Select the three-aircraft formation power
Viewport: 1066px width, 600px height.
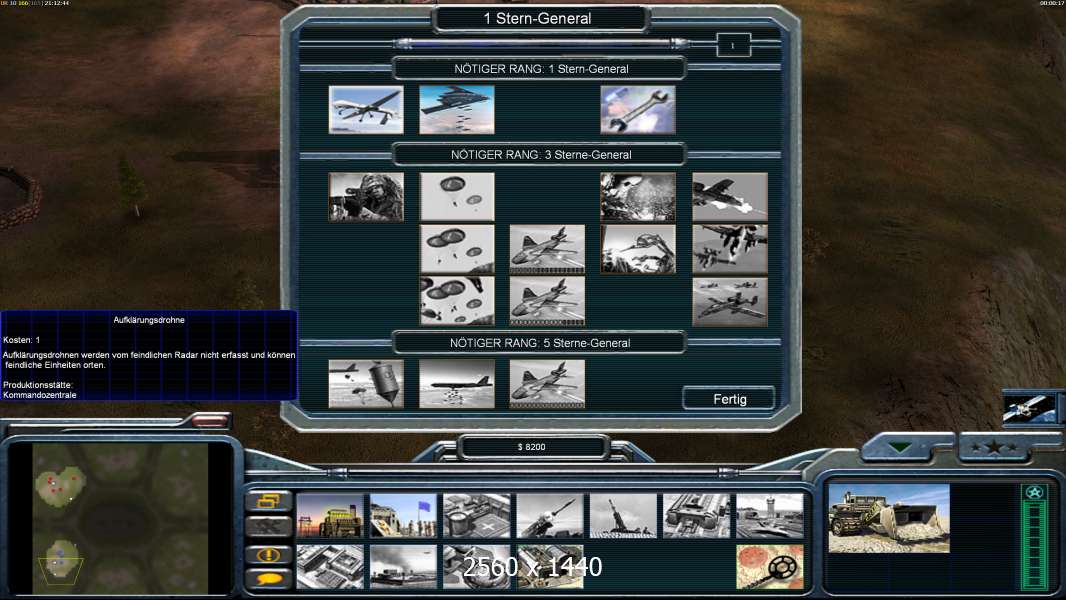tap(730, 301)
